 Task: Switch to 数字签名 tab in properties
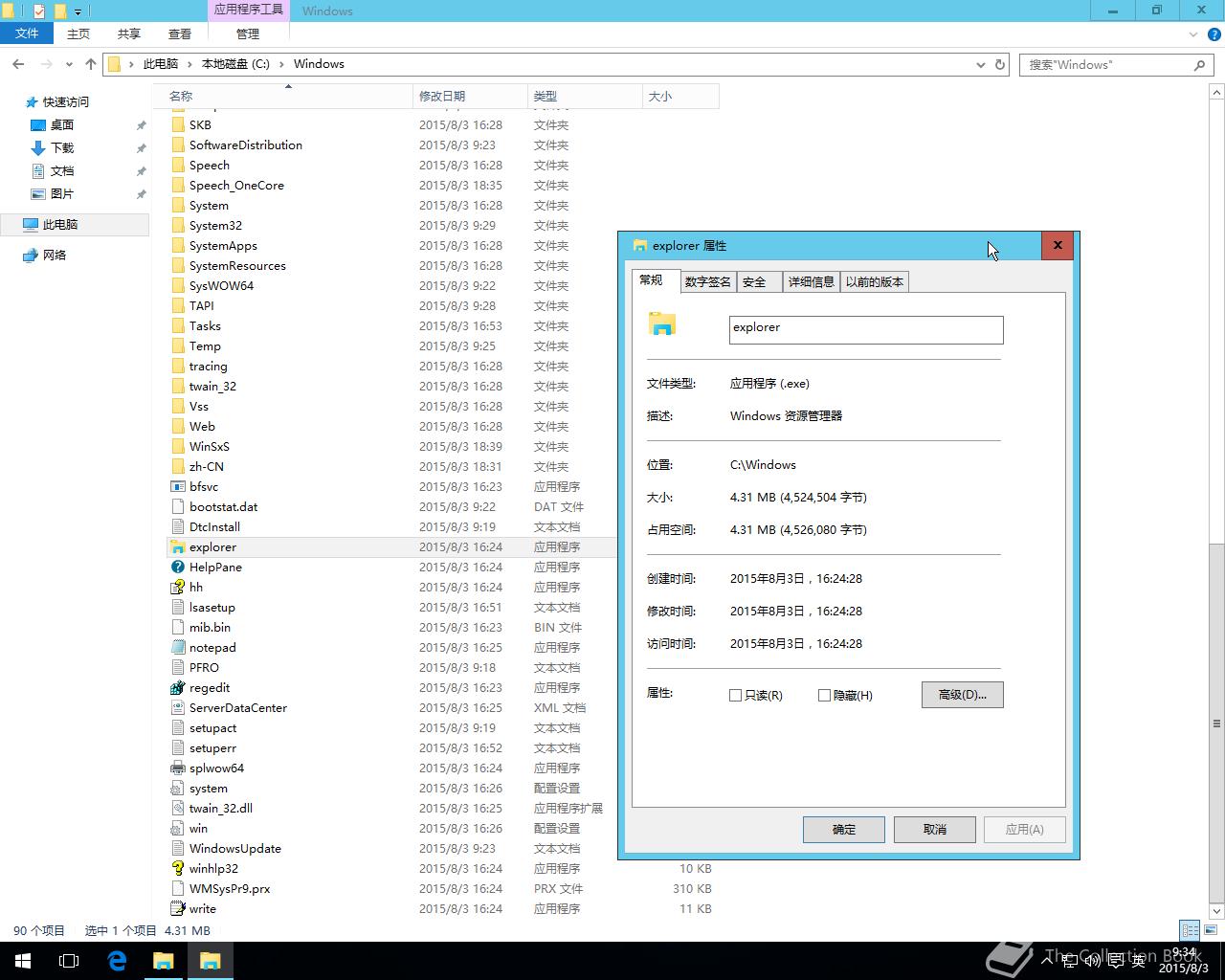708,282
